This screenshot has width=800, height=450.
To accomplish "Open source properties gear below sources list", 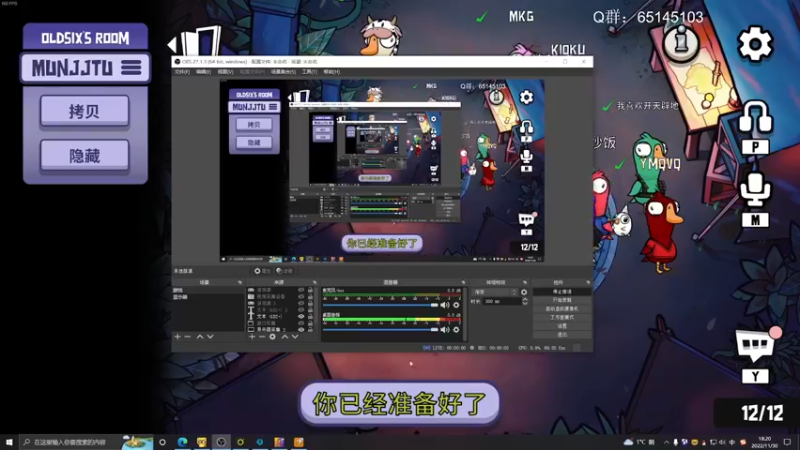I will [272, 337].
